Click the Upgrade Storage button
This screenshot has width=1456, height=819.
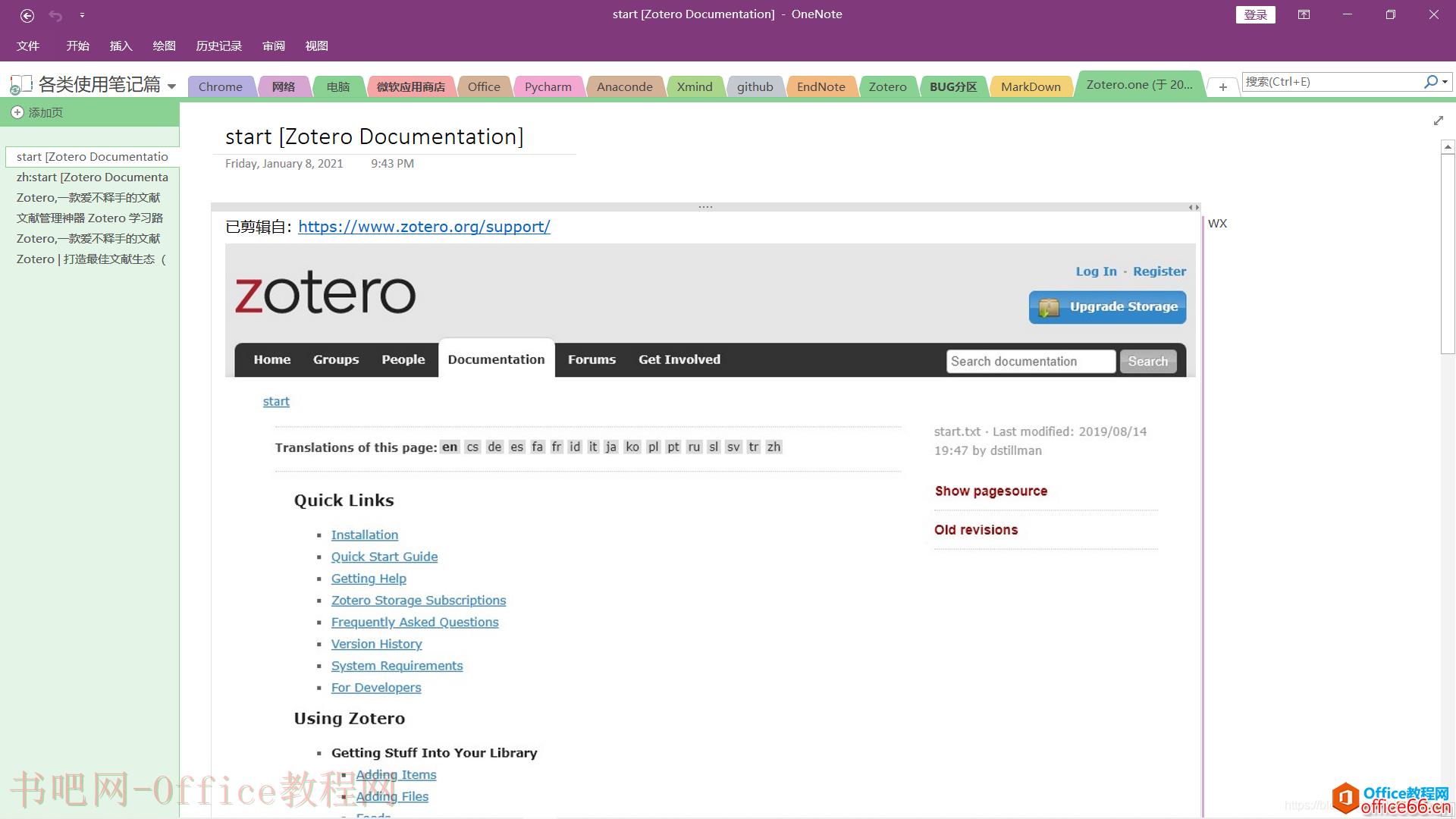coord(1107,307)
